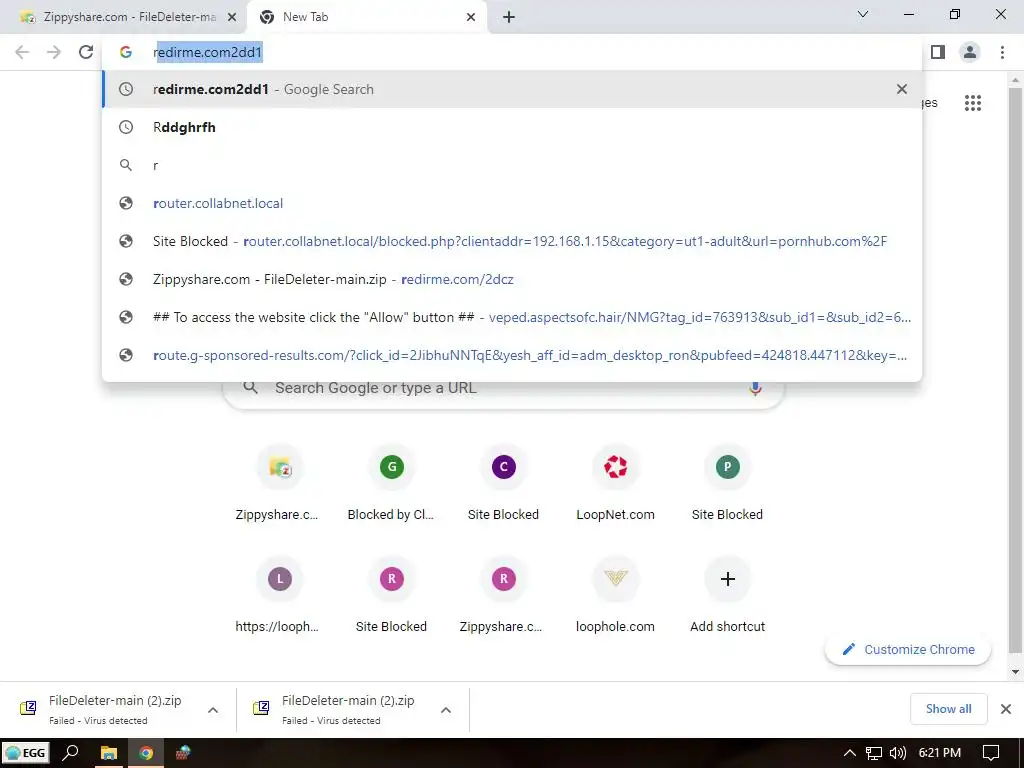Expand options for first FileDeleter-main (2).zip download
Viewport: 1024px width, 768px height.
(x=213, y=710)
